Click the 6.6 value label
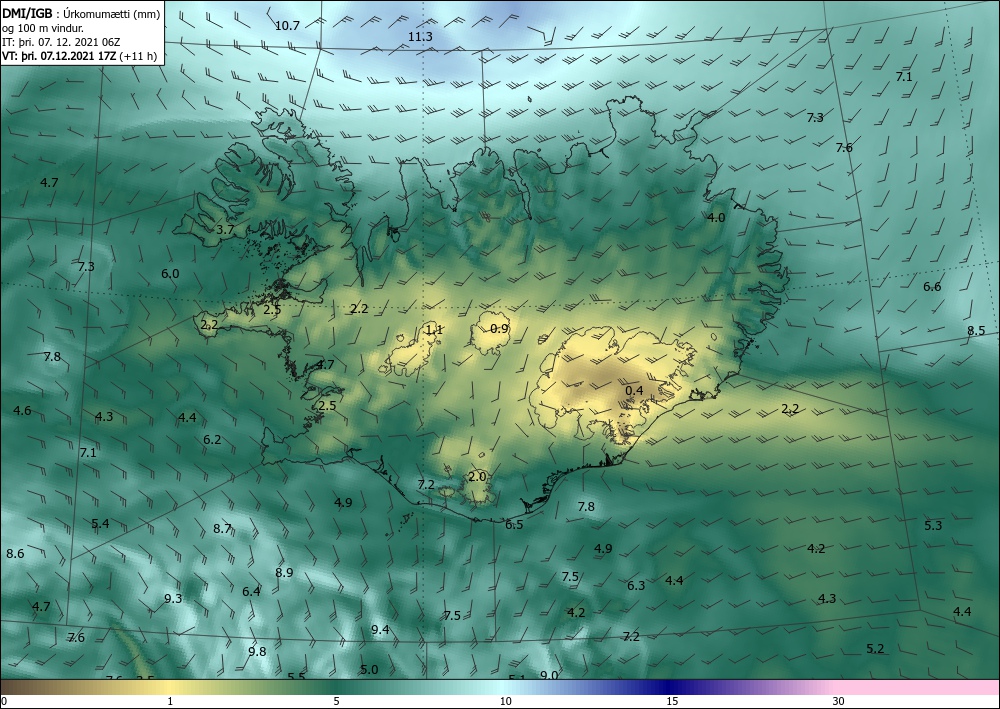The image size is (1000, 709). coord(932,286)
